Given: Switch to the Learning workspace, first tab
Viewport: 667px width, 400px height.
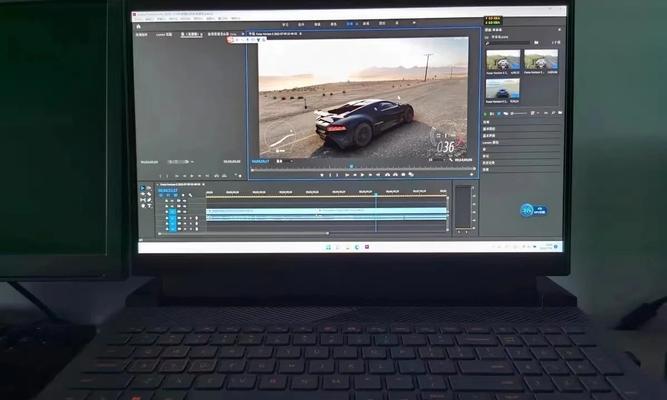Looking at the screenshot, I should click(x=285, y=25).
